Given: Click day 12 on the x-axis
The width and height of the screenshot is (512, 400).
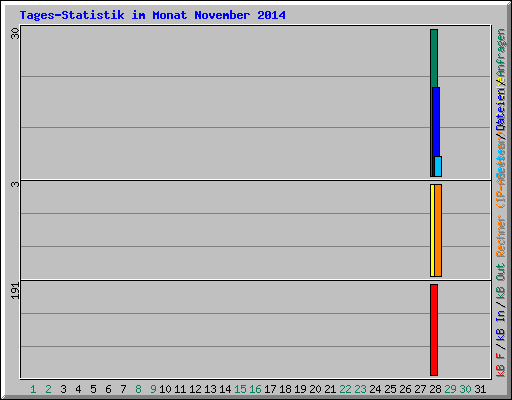Looking at the screenshot, I should click(x=195, y=389).
